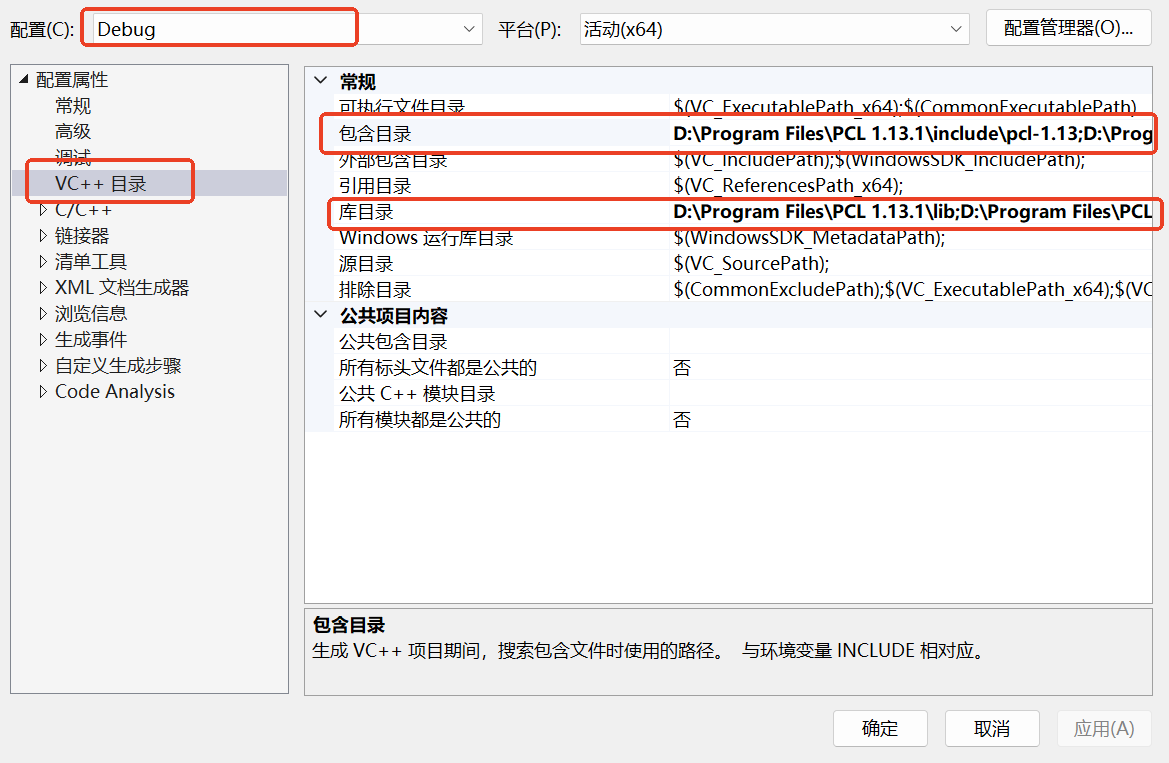Select the 引用目录 property name

(375, 186)
